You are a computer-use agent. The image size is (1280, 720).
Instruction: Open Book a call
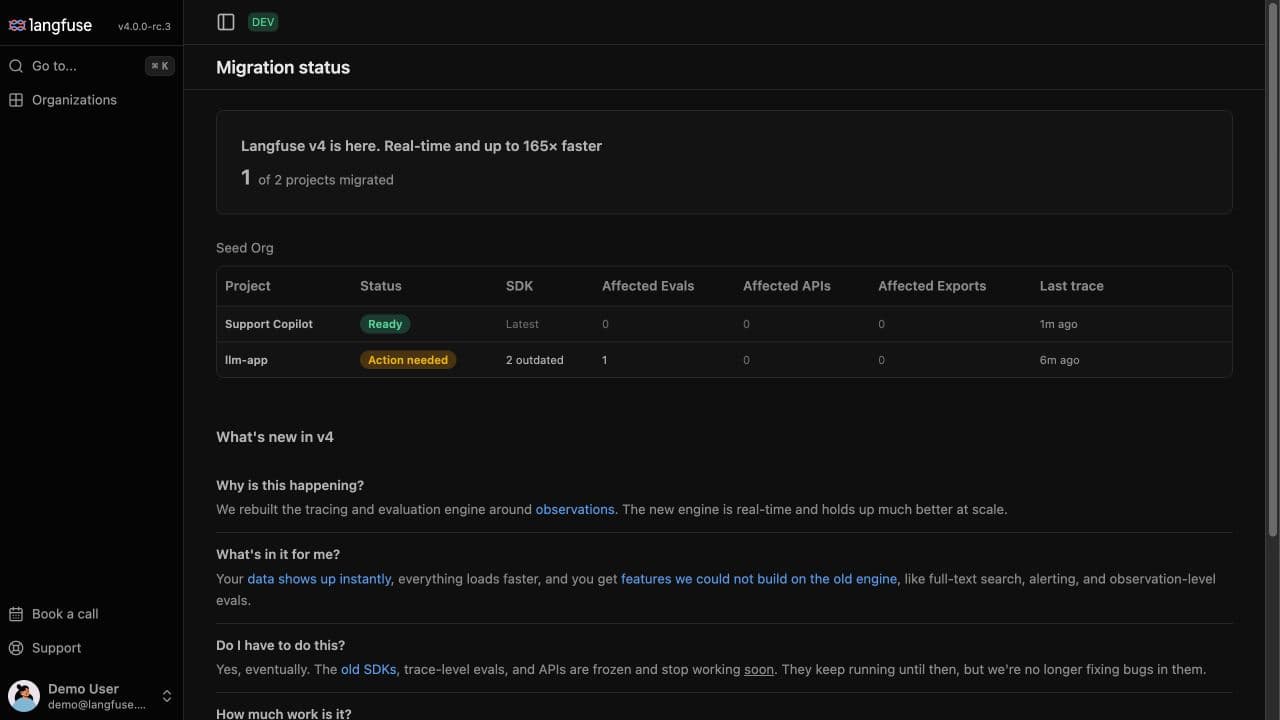tap(91, 614)
